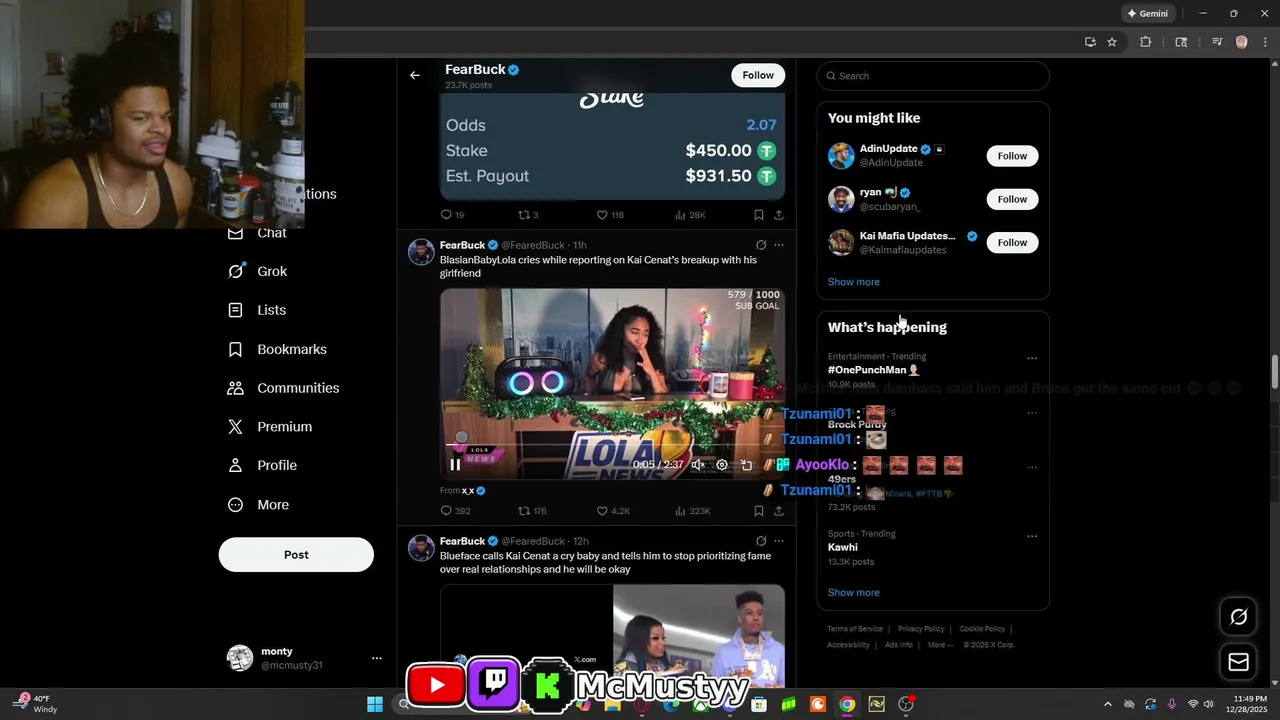Open FearBuck avatar on BlasianBabyLola post

pyautogui.click(x=421, y=252)
